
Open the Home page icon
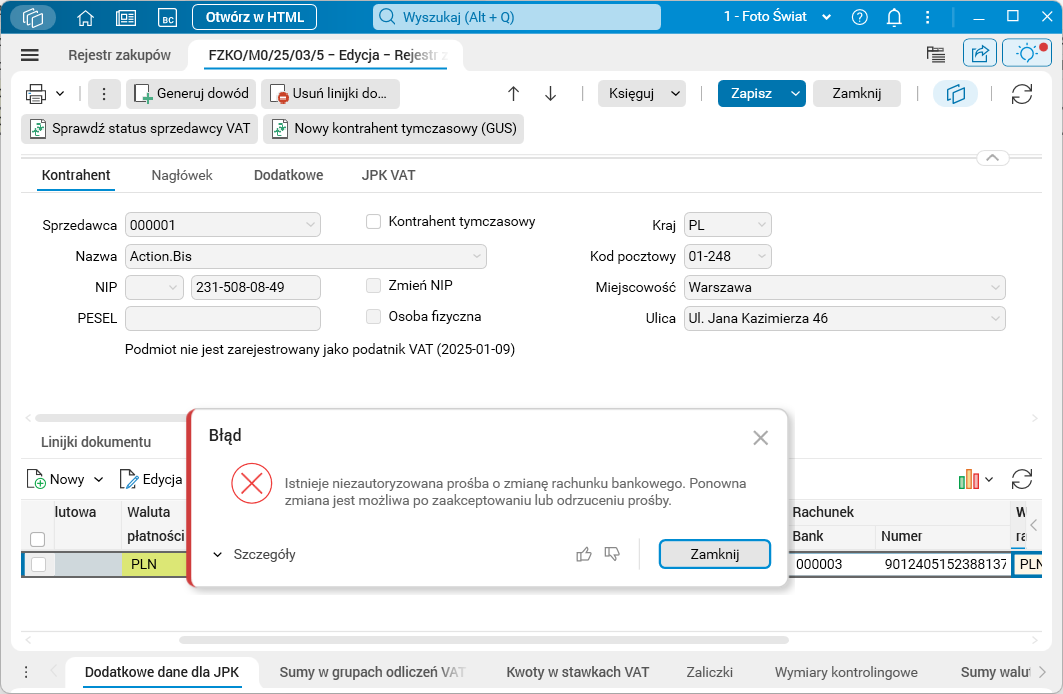pos(85,18)
